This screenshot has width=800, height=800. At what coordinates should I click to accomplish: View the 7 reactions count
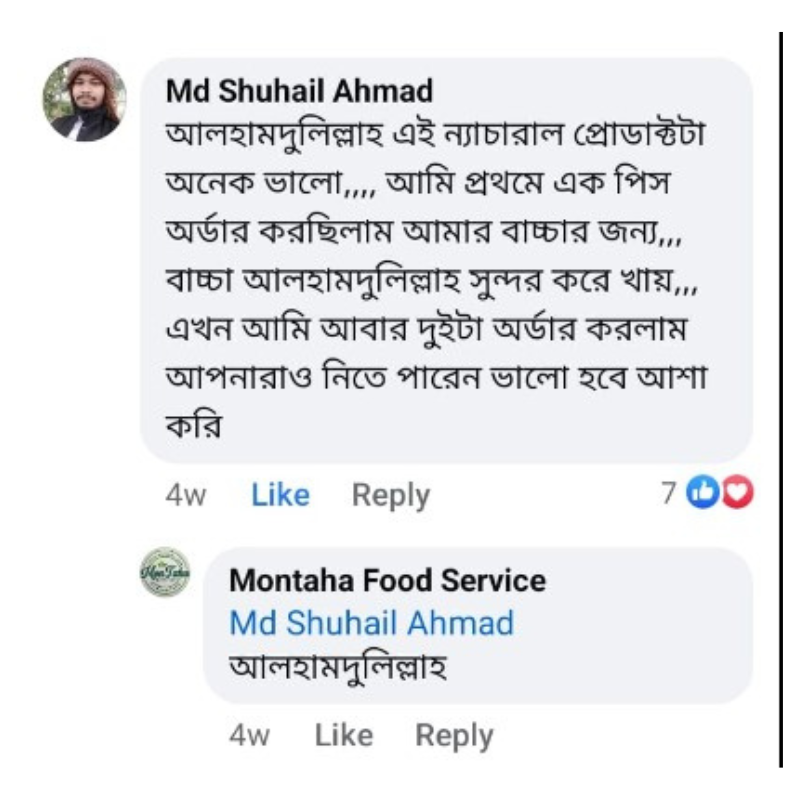[x=668, y=492]
